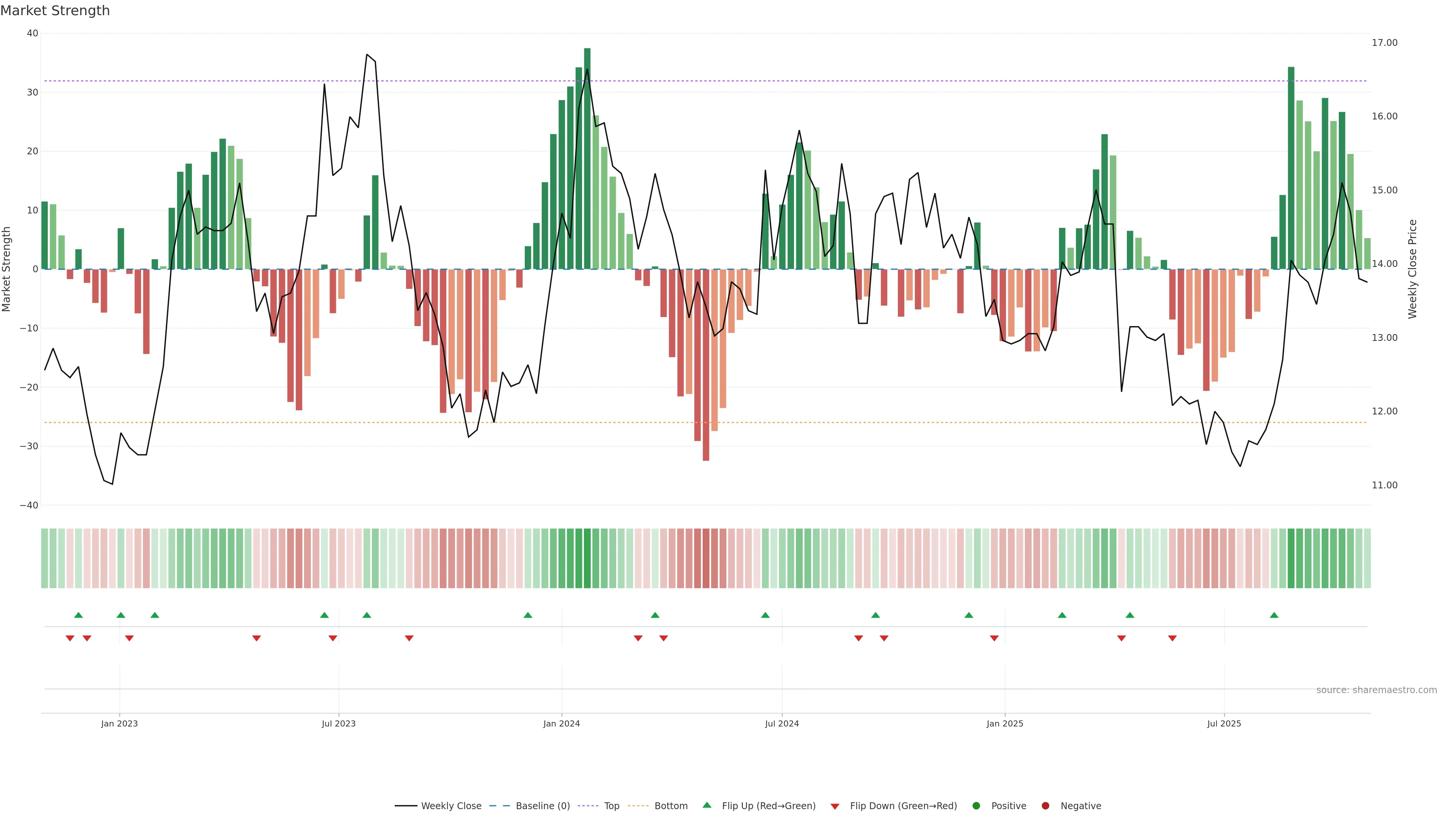Select the first red flip-down triangle marker
Screen dimensions: 1456x819
(70, 638)
